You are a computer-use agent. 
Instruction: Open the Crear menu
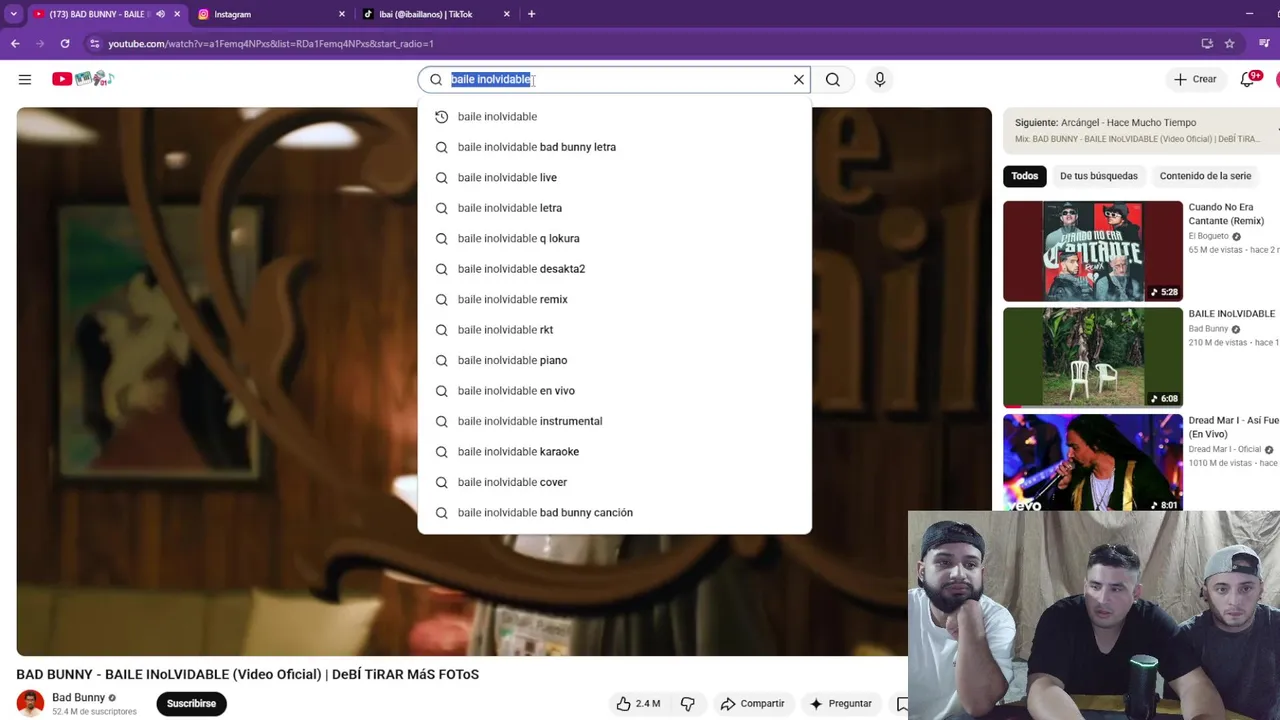pos(1195,79)
